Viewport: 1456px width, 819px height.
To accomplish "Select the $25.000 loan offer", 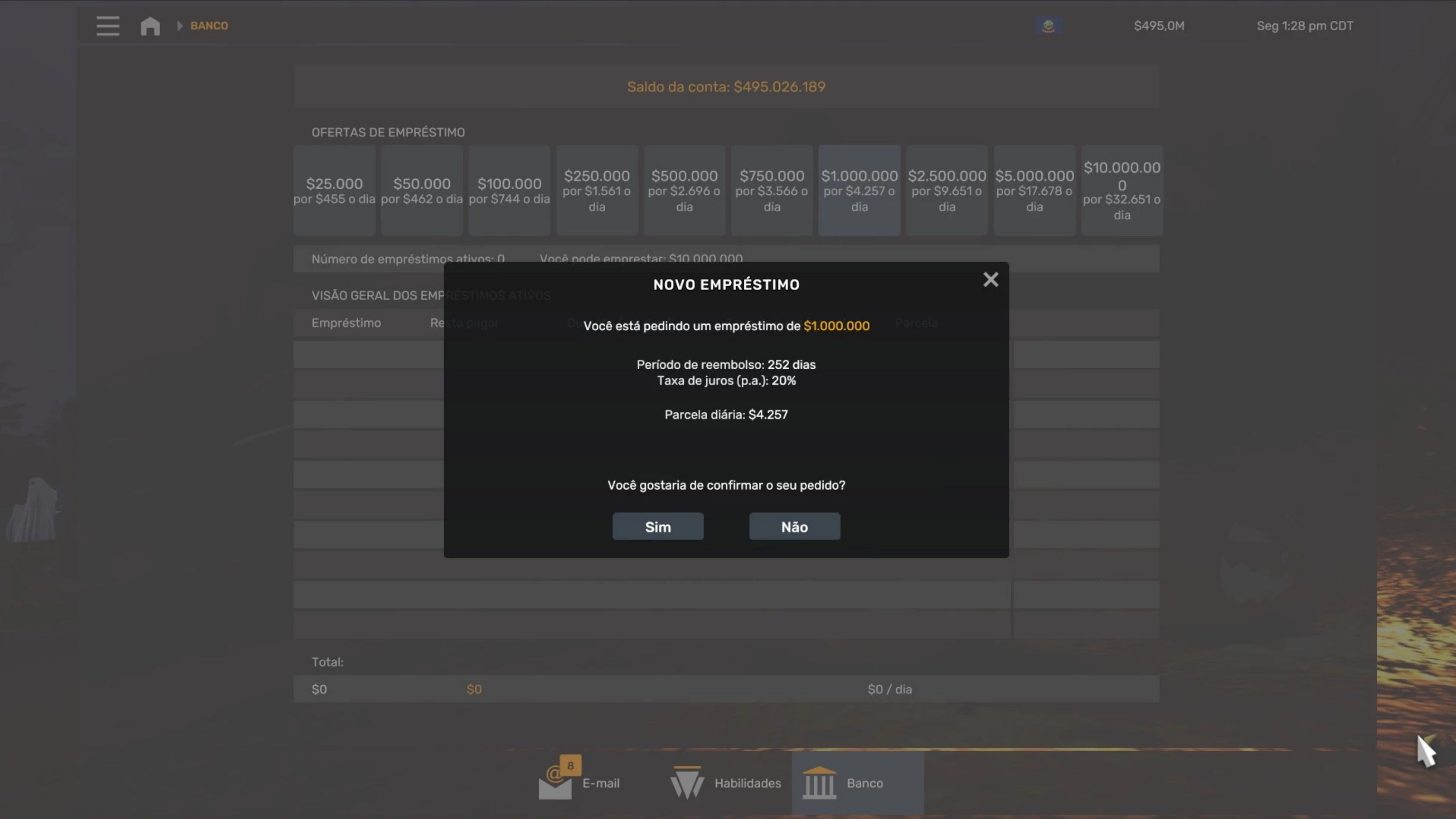I will click(334, 191).
